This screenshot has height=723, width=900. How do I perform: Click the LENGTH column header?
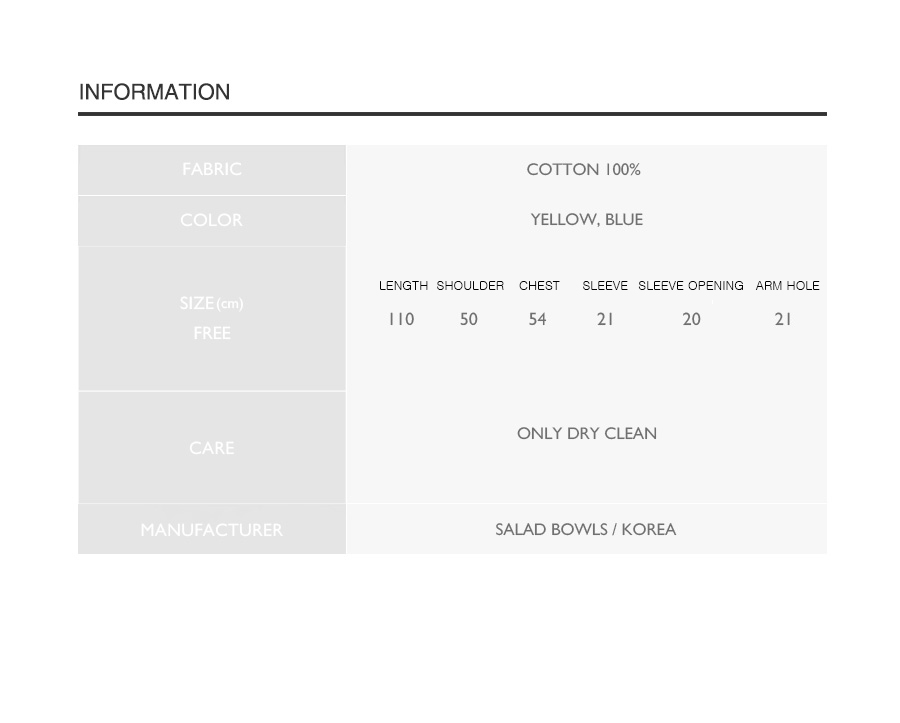pos(404,285)
